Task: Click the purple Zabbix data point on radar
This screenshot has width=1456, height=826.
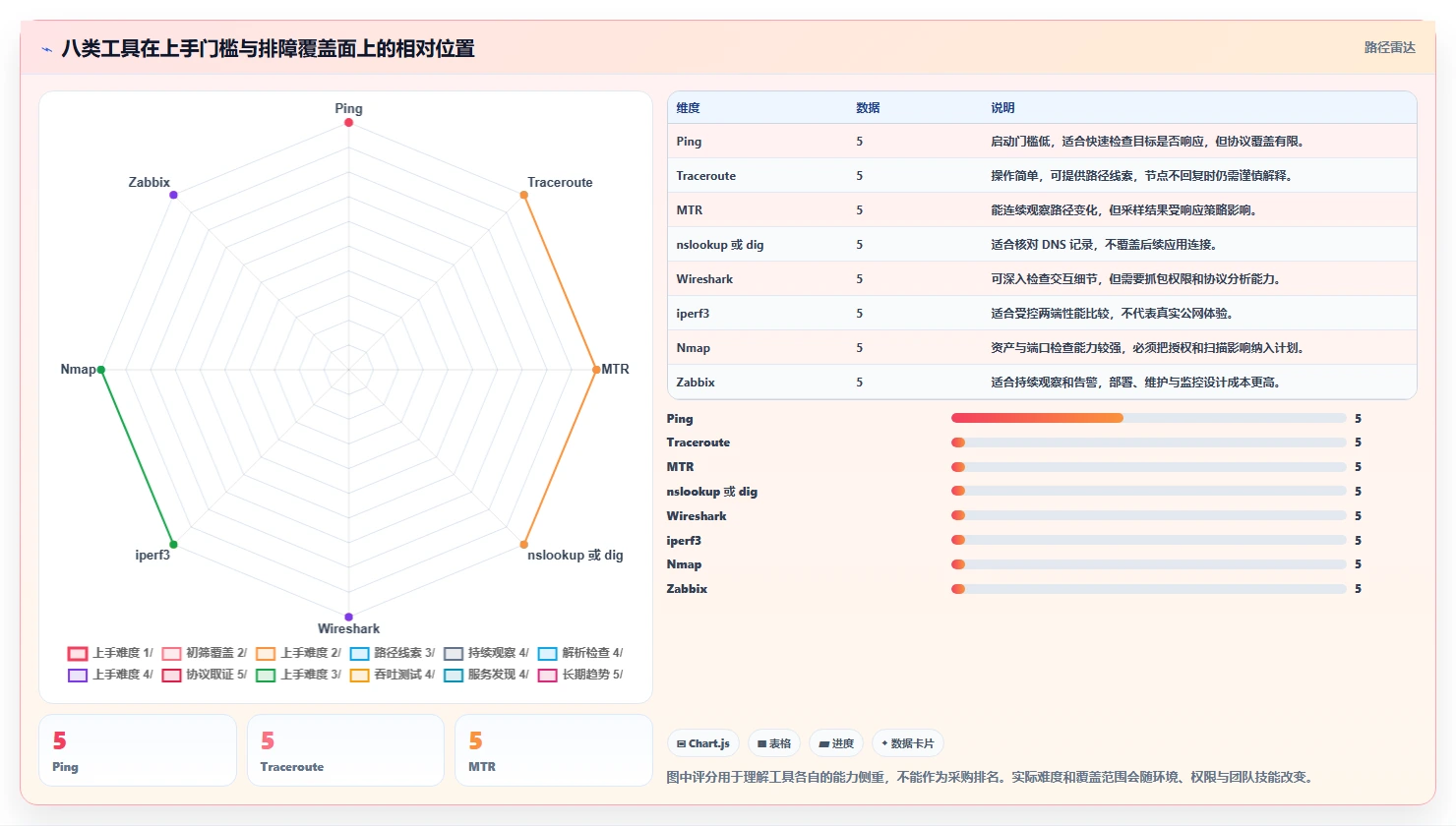Action: [173, 195]
